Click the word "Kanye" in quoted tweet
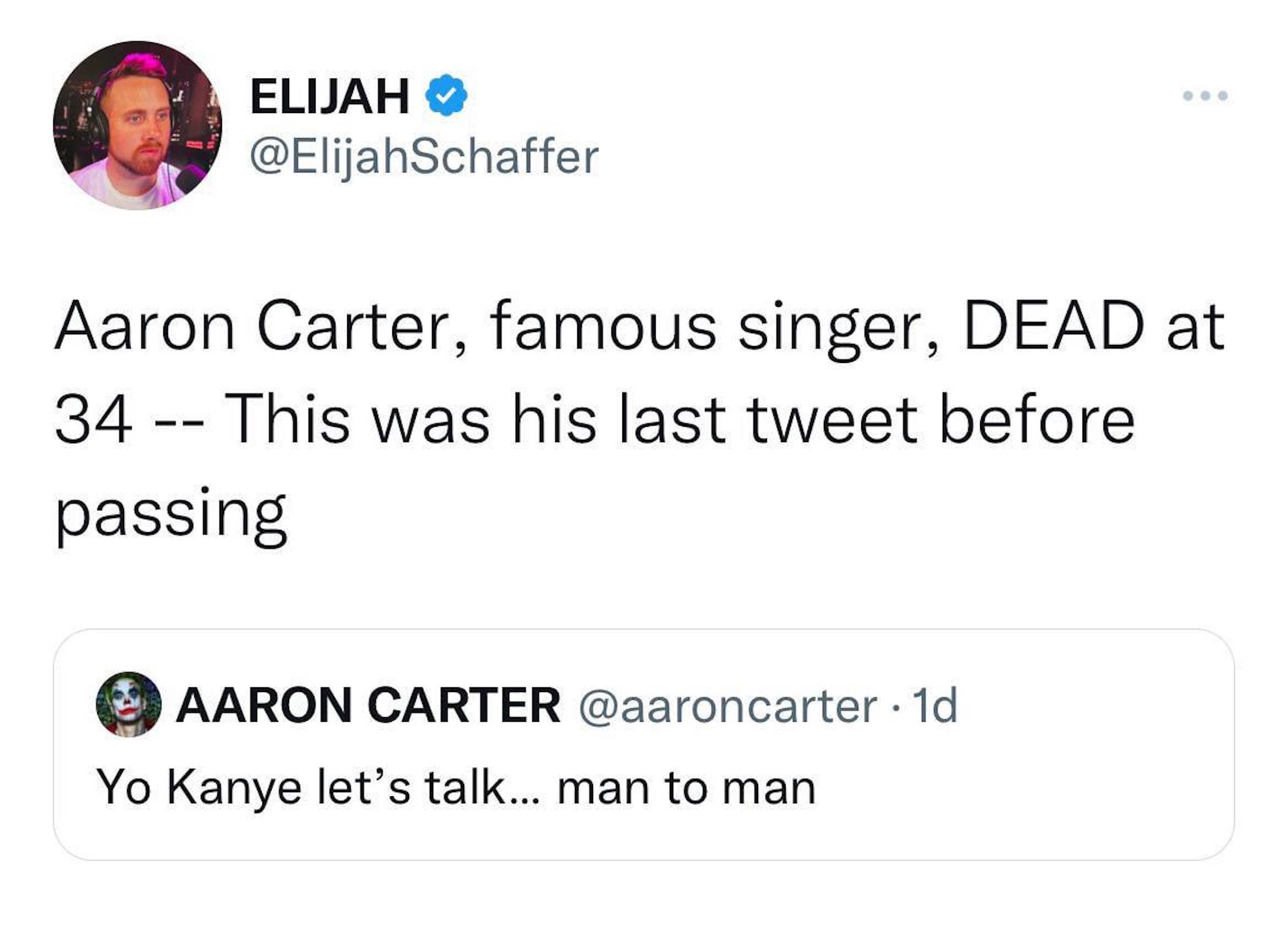The width and height of the screenshot is (1288, 928). tap(234, 788)
